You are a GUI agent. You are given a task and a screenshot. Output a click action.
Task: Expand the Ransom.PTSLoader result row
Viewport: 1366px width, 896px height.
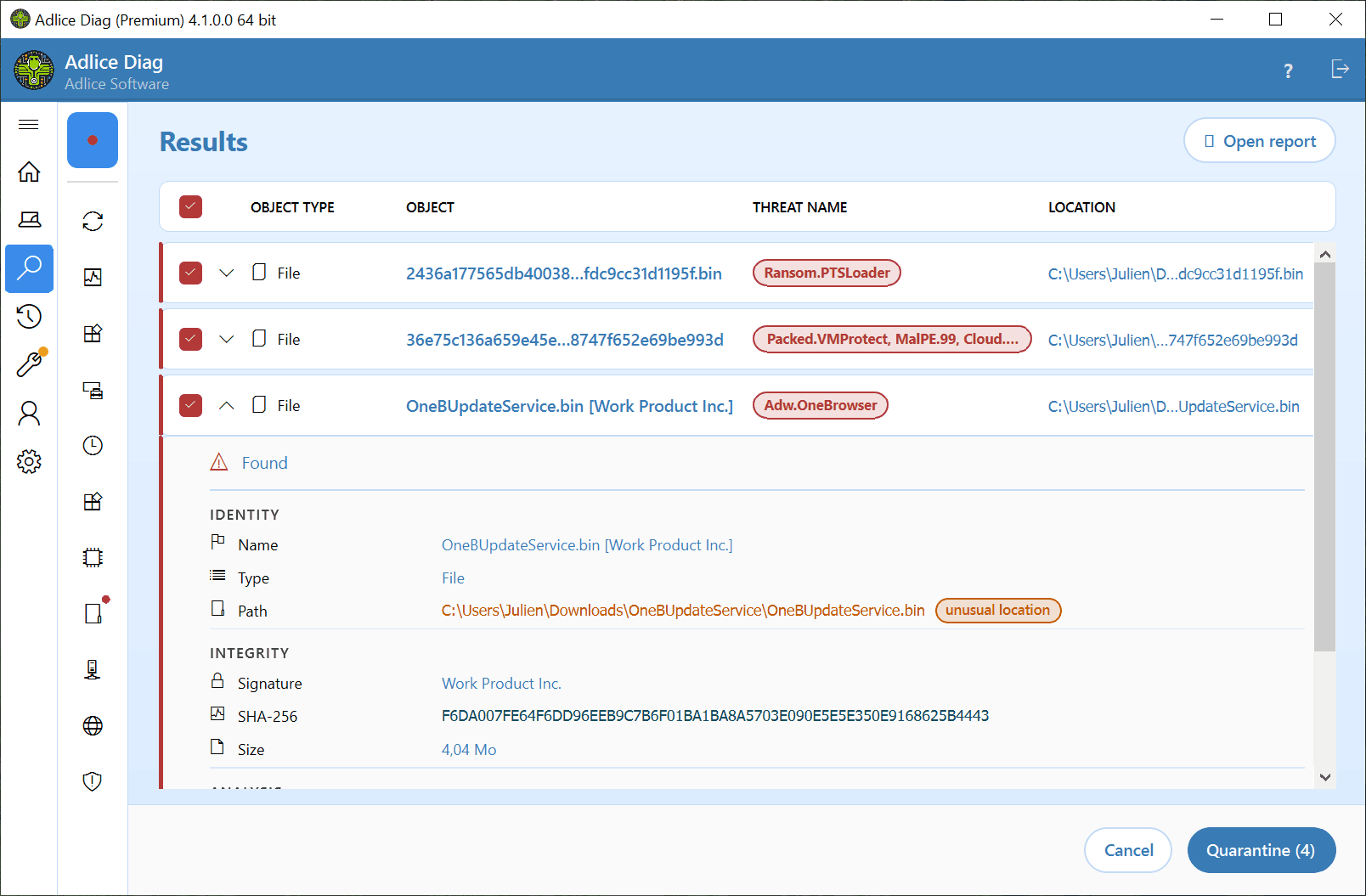pyautogui.click(x=227, y=273)
